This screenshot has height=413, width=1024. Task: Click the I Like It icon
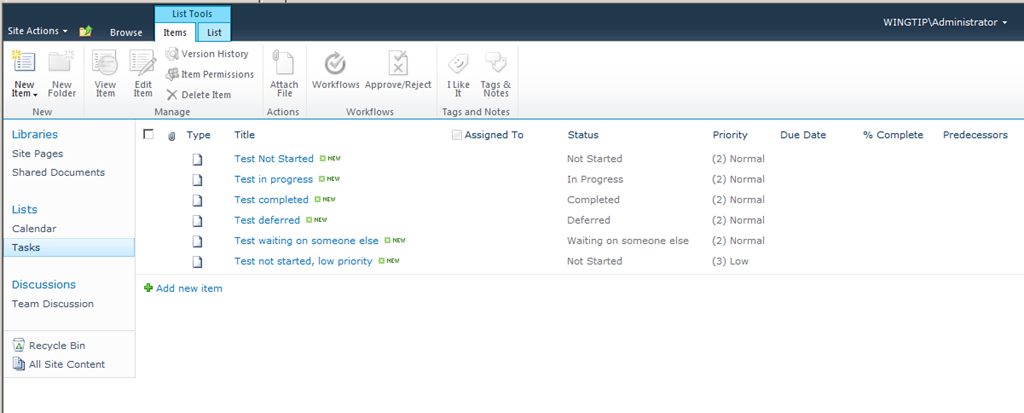[458, 64]
